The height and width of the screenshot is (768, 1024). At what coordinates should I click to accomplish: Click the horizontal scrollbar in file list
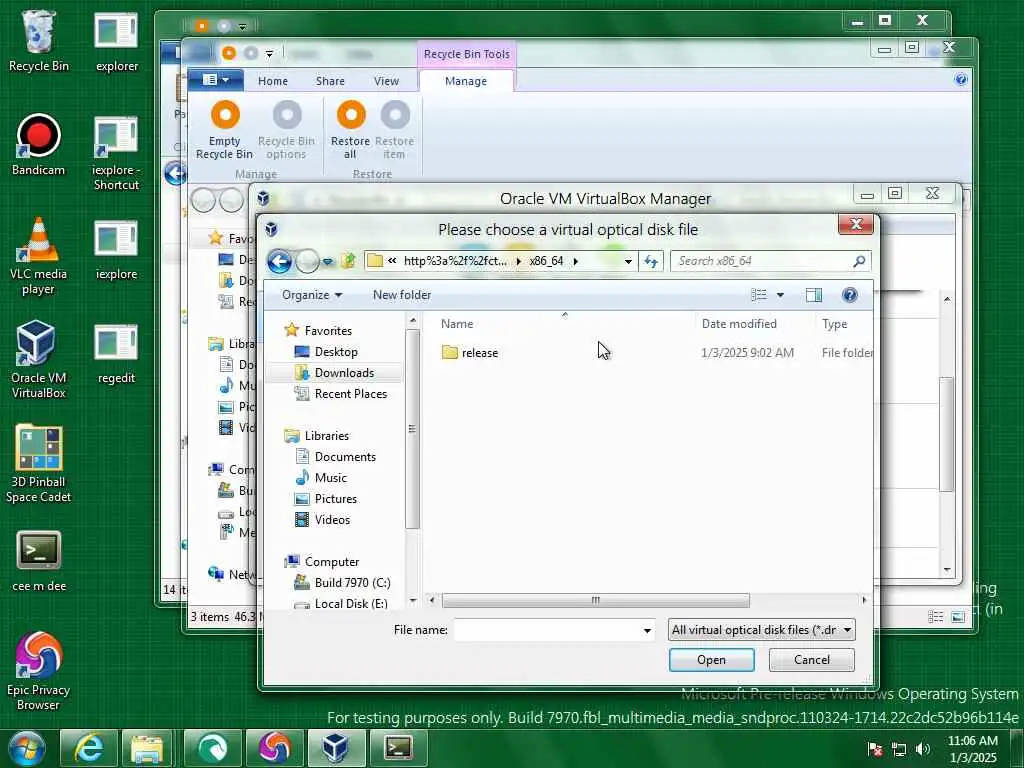pyautogui.click(x=595, y=600)
